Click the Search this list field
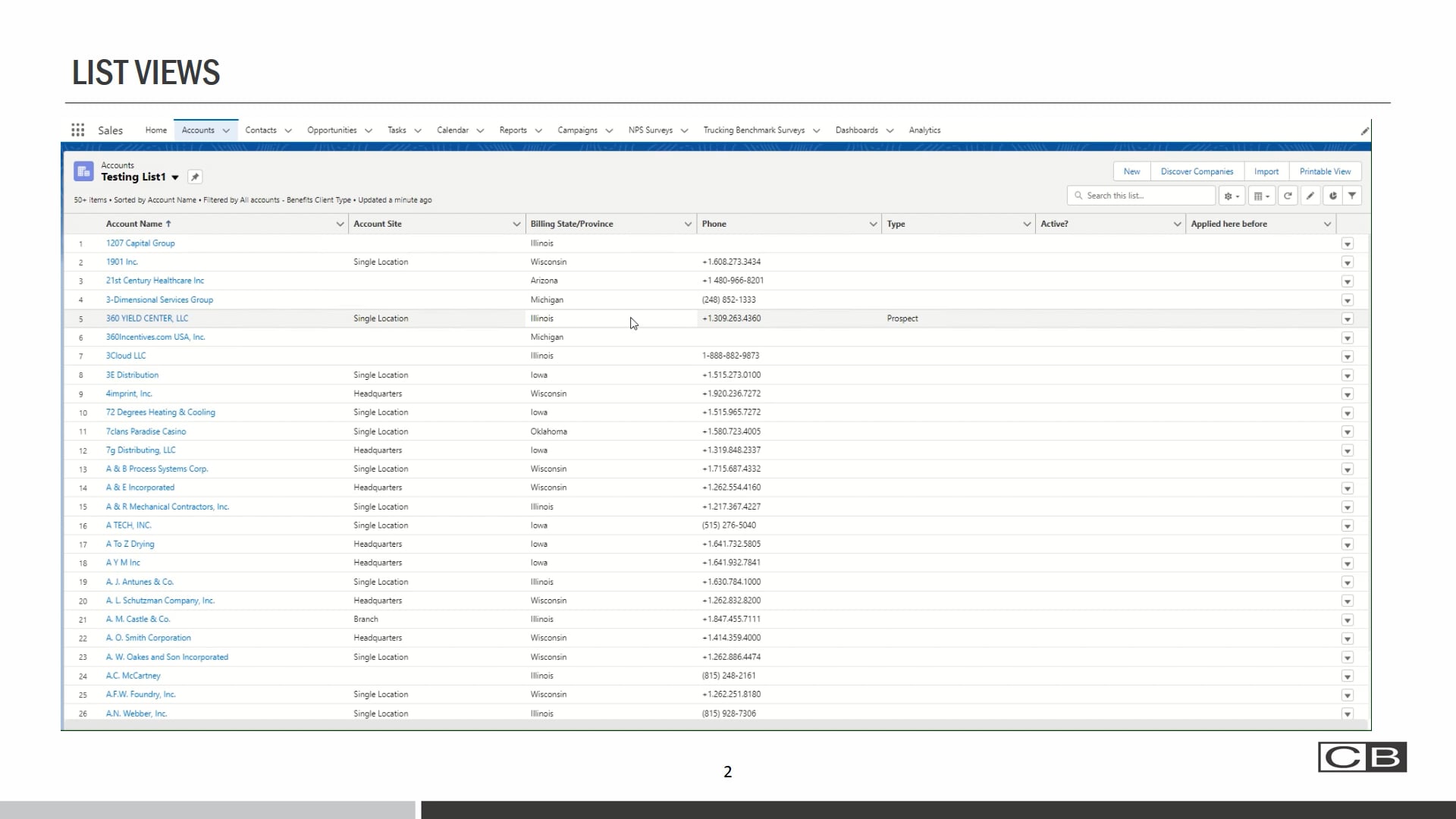Screen dimensions: 1456x819 1145,196
